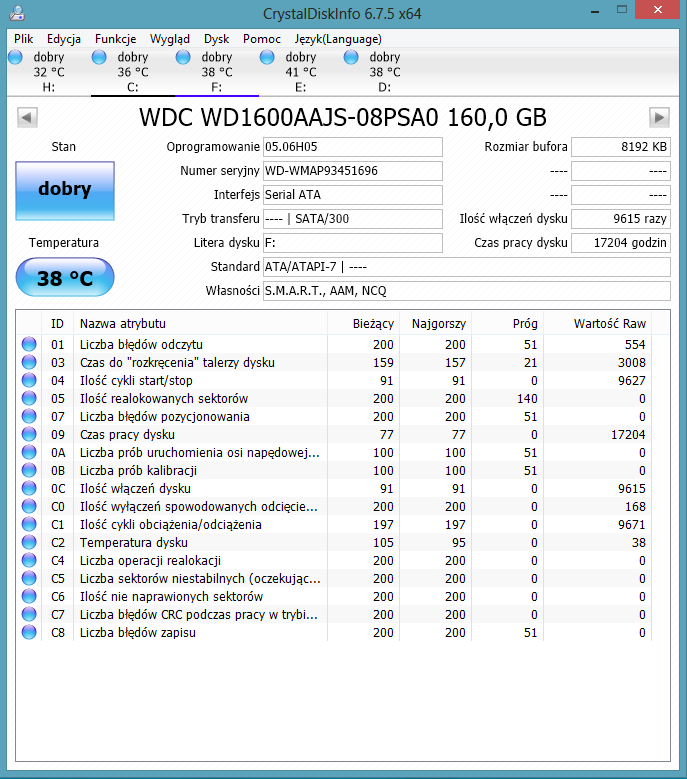Click status orb for attribute 04 start/stop
The image size is (687, 779).
(x=29, y=380)
